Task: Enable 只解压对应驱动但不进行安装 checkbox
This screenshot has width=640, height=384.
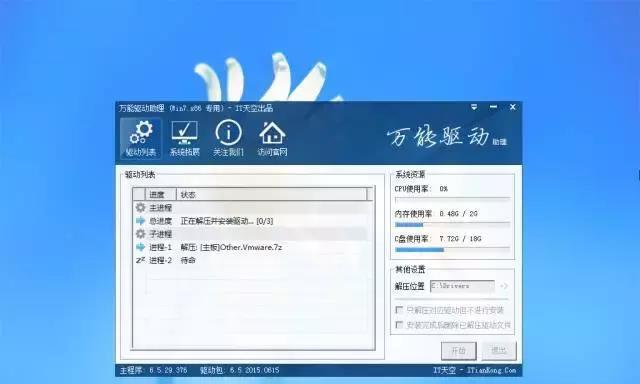Action: 399,310
